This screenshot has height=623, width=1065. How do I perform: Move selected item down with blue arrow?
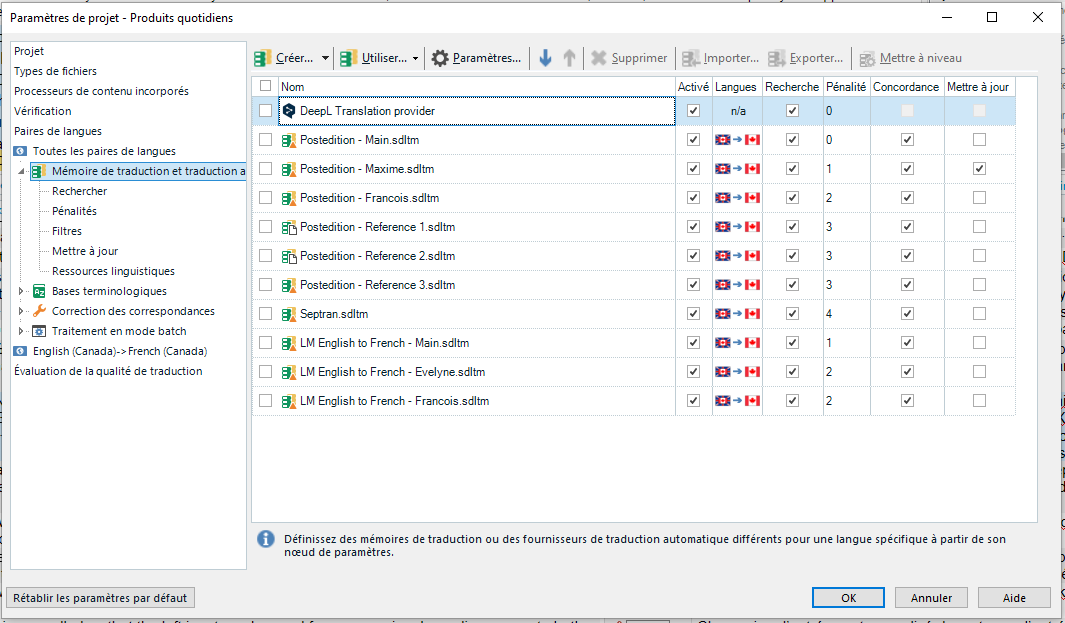click(x=545, y=58)
